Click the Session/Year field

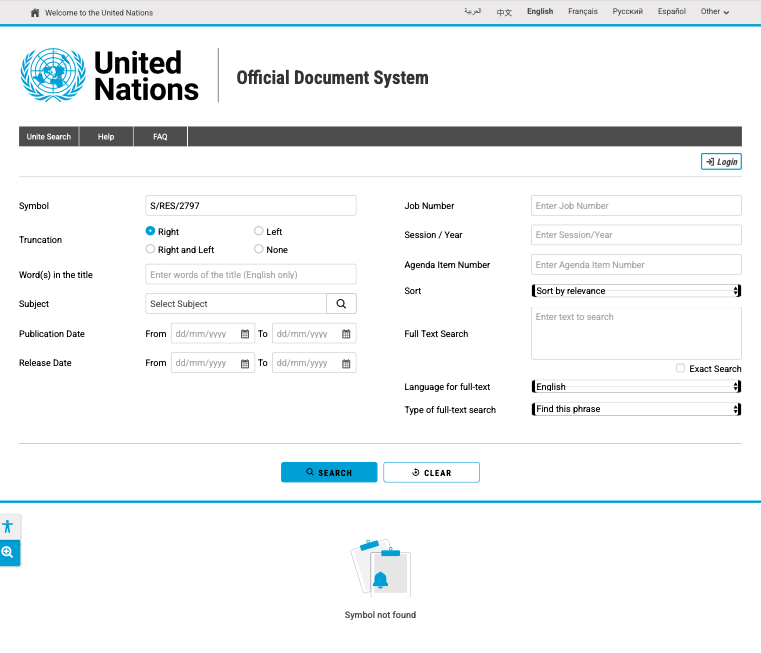[636, 235]
